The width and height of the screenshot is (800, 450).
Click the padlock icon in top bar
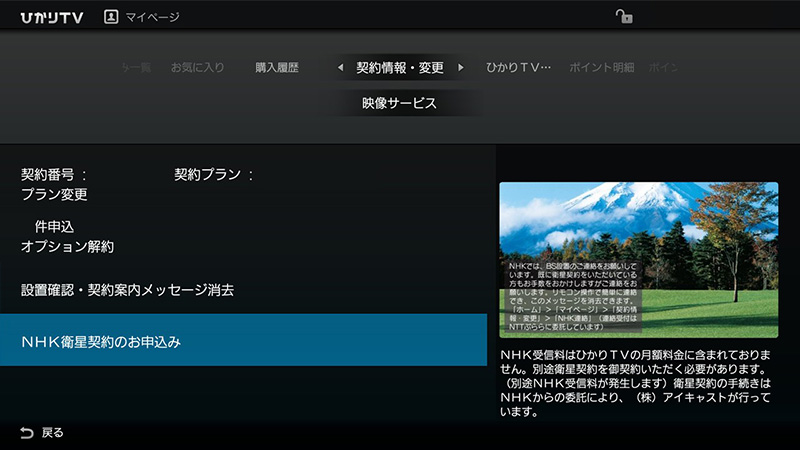[624, 16]
